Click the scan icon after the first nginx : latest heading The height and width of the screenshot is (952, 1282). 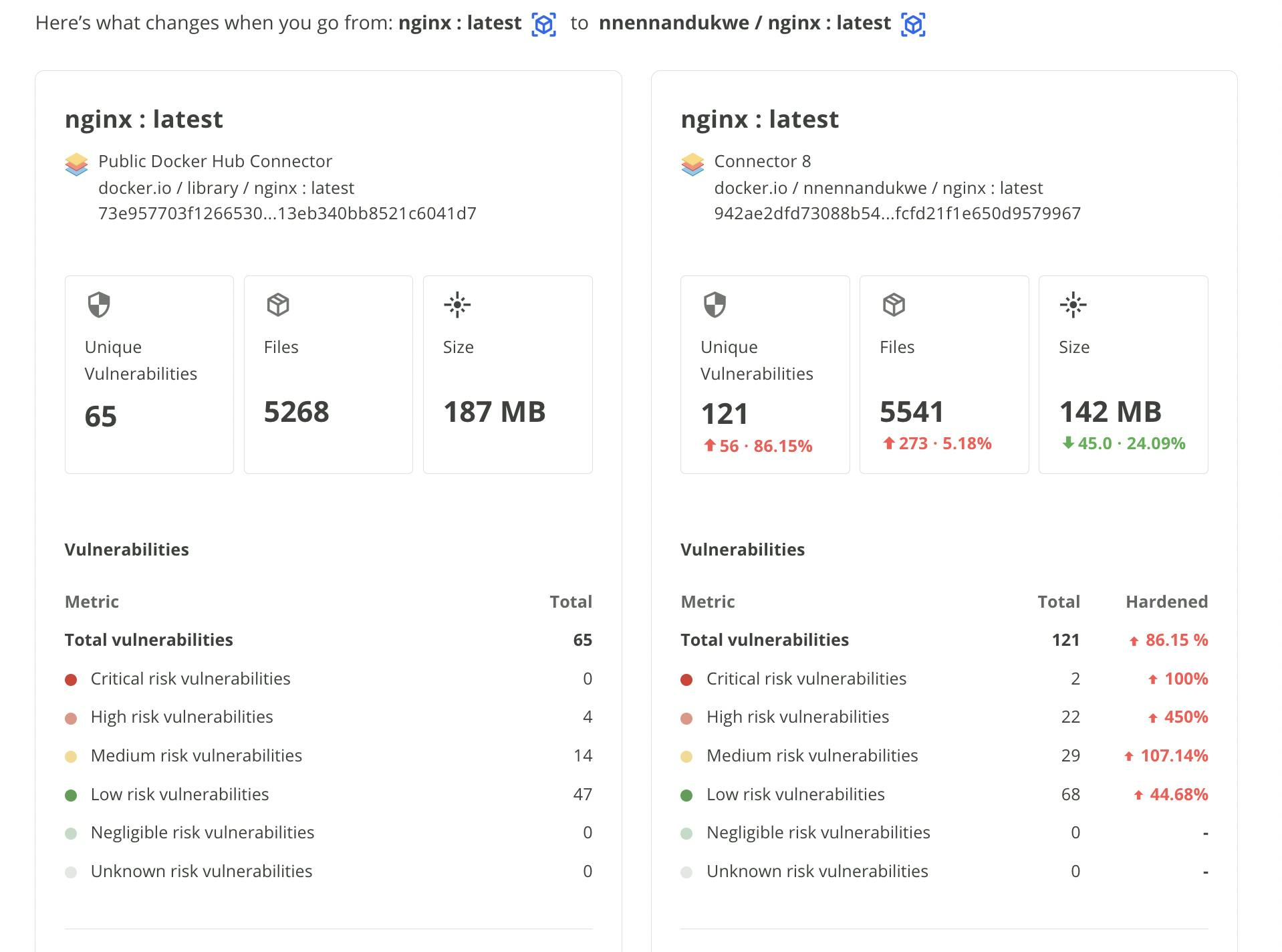[x=543, y=25]
